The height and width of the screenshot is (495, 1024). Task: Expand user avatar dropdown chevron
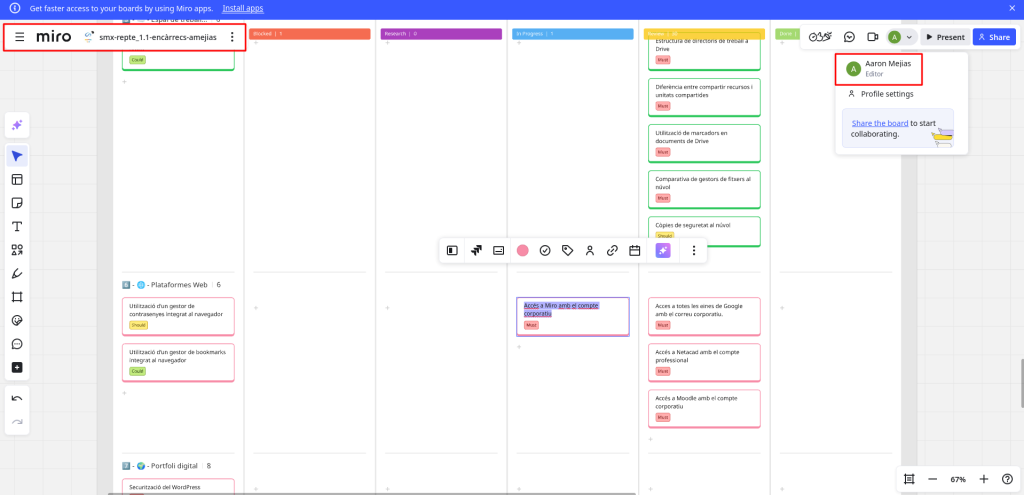(x=908, y=37)
